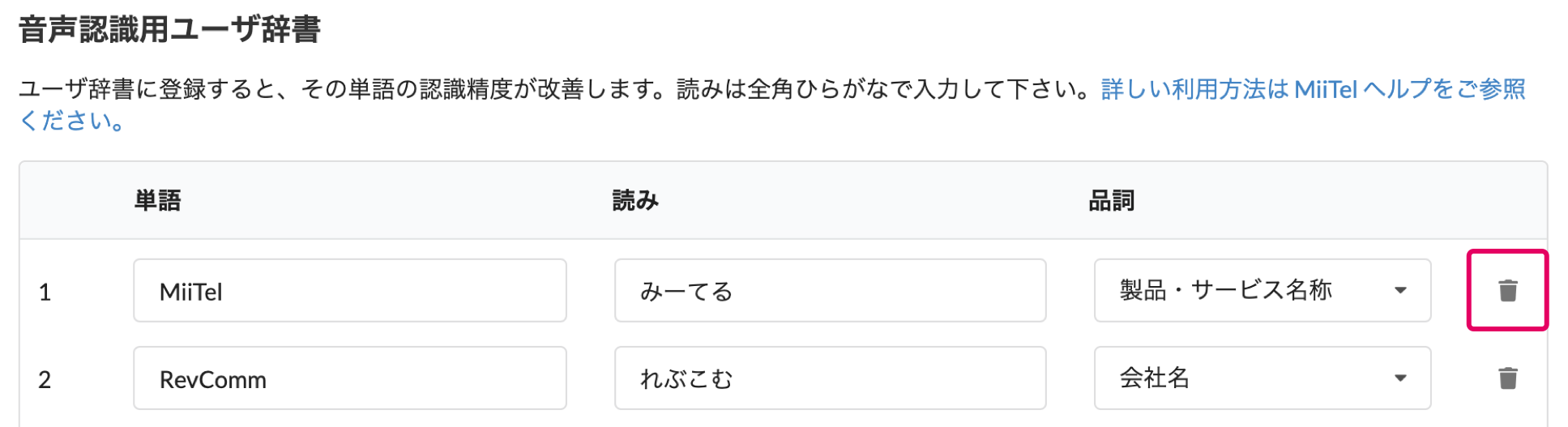Delete the RevComm entry via trash icon
Viewport: 1568px width, 427px height.
(x=1507, y=378)
